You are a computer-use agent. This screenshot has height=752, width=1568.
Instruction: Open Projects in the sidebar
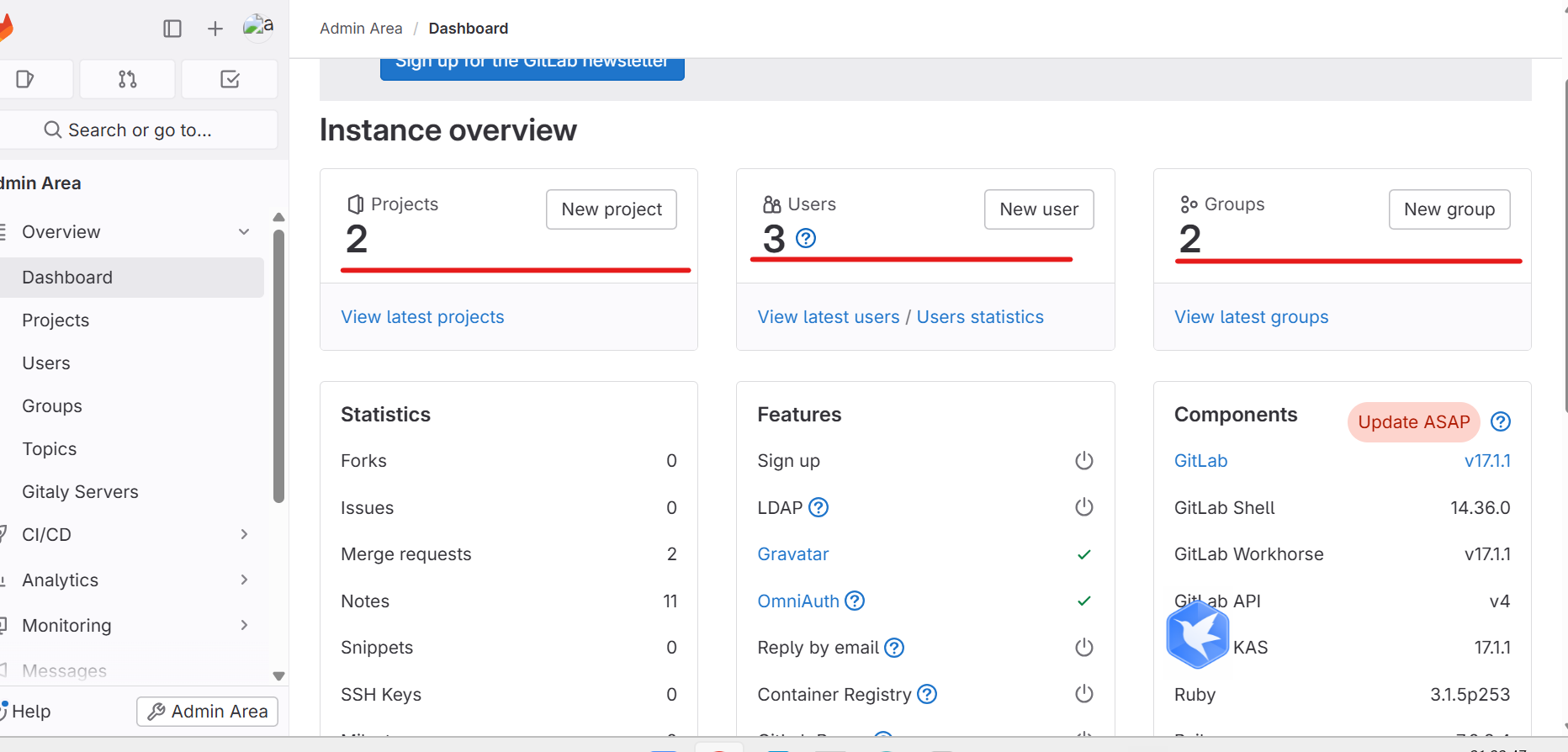132,320
